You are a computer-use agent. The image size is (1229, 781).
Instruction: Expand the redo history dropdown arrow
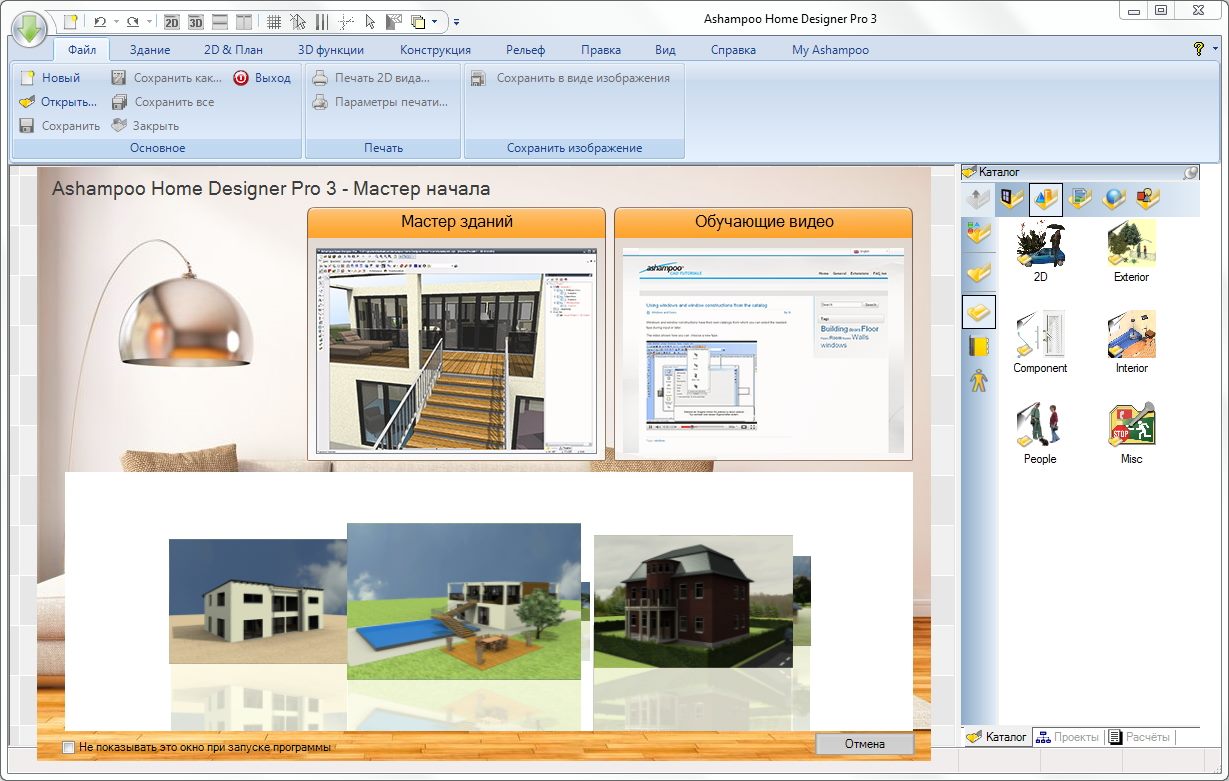click(x=150, y=21)
